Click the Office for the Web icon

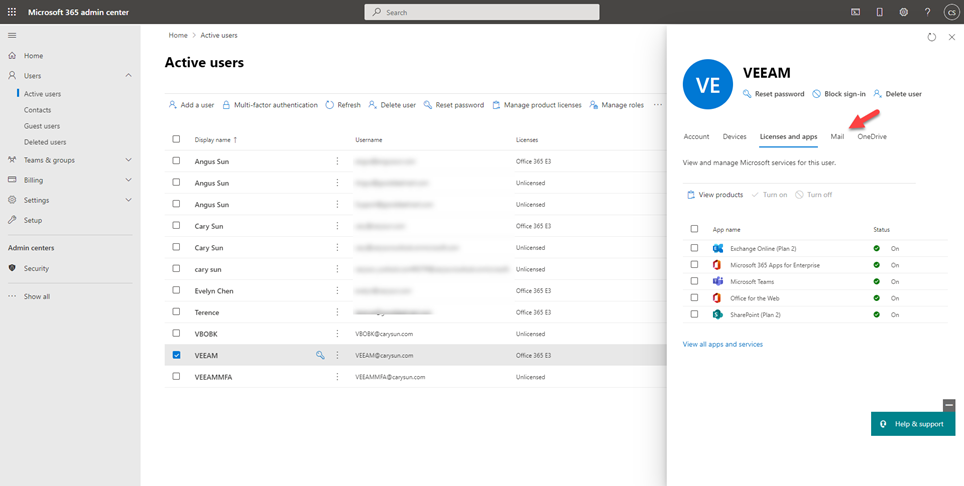(x=717, y=297)
